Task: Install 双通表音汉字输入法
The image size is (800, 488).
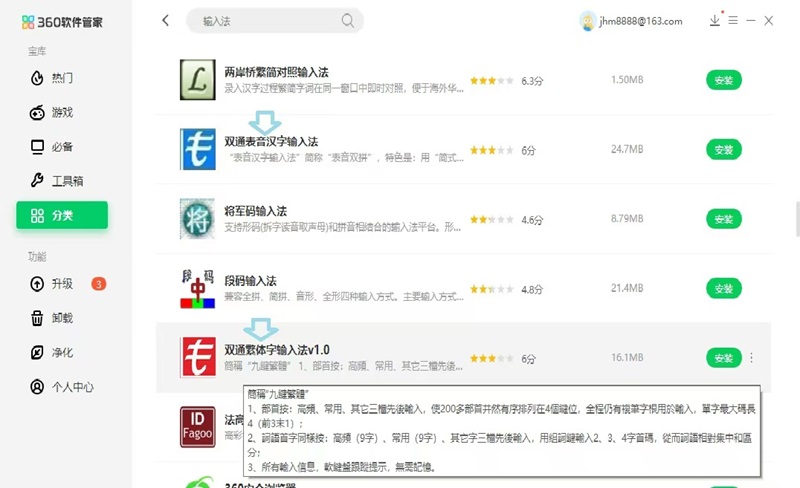Action: click(x=724, y=150)
